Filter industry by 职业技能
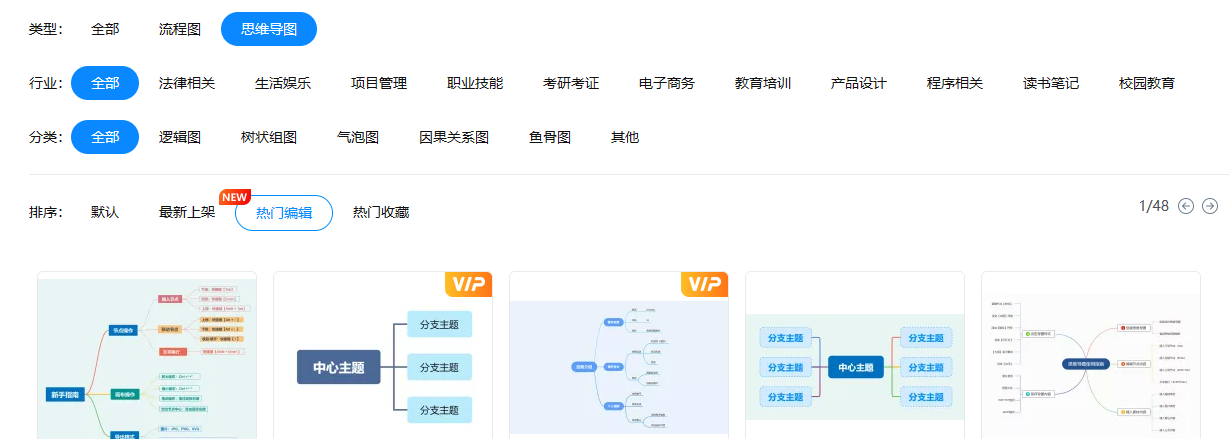Viewport: 1230px width, 439px height. (x=475, y=83)
